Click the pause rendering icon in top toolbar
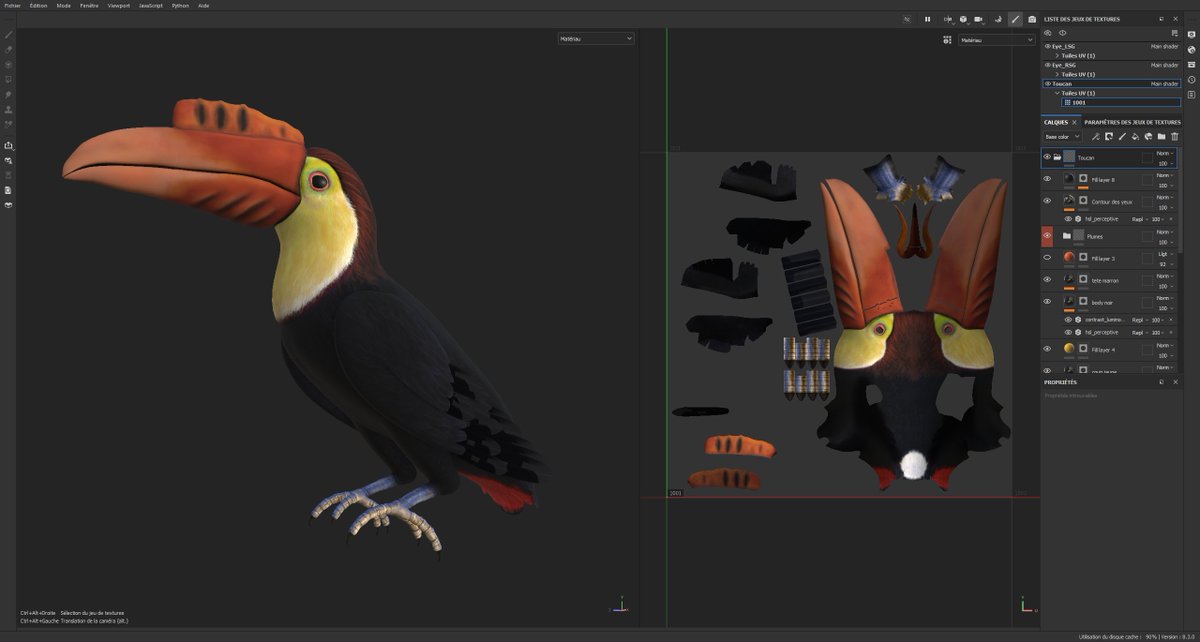 point(927,19)
